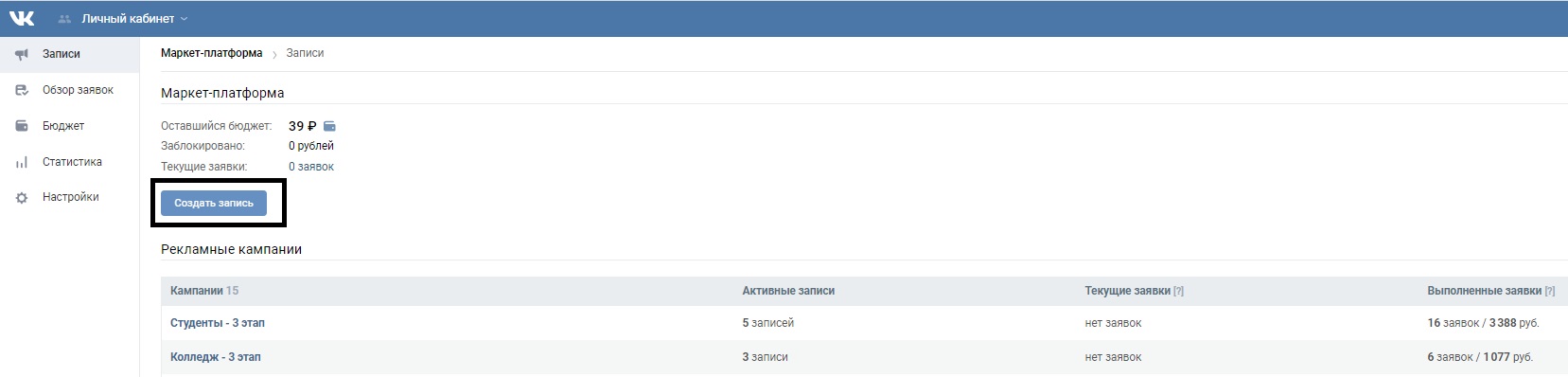Click the Рекламные кампании heading
1568x377 pixels.
[x=231, y=249]
